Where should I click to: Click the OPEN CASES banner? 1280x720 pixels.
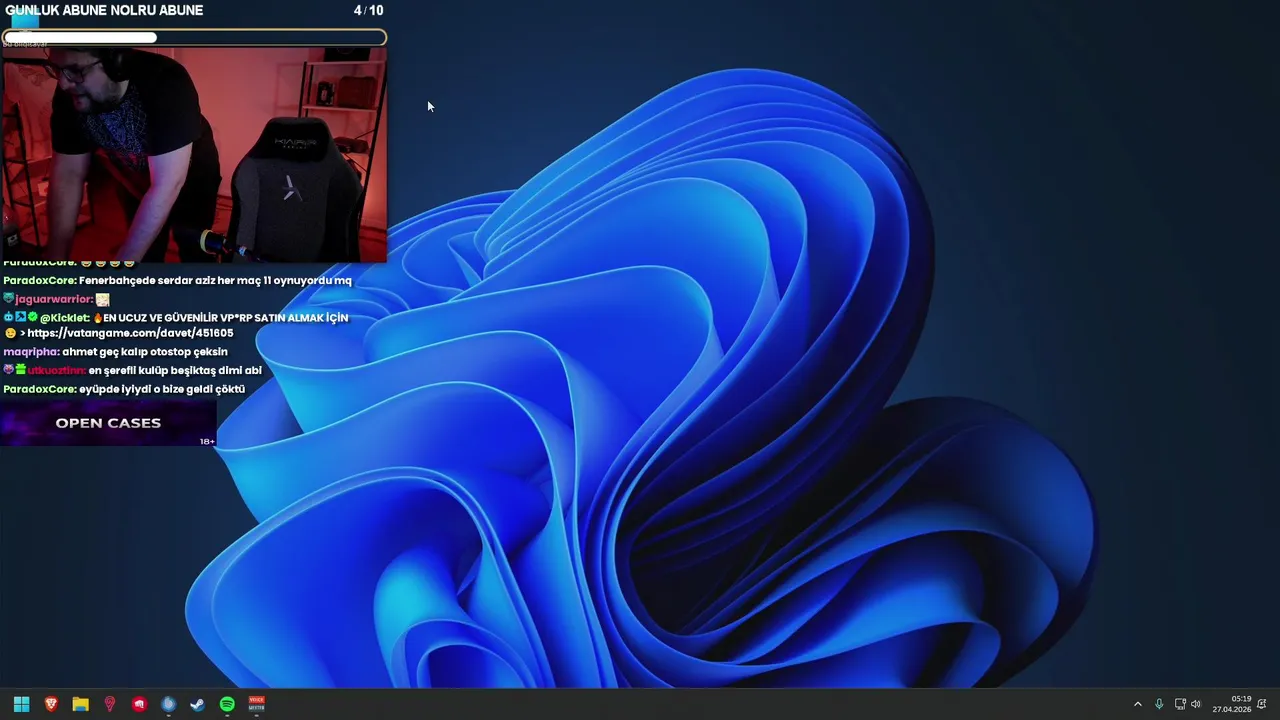tap(108, 423)
